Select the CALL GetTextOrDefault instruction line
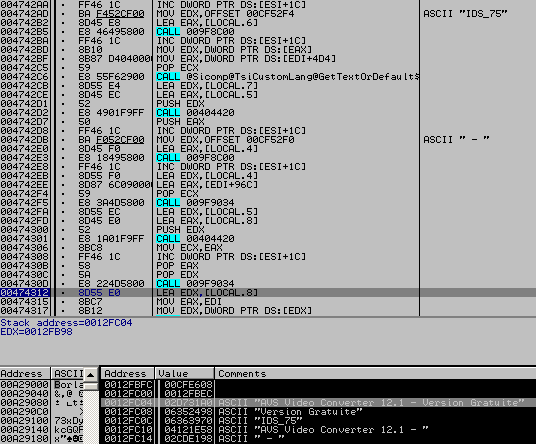 [x=268, y=77]
